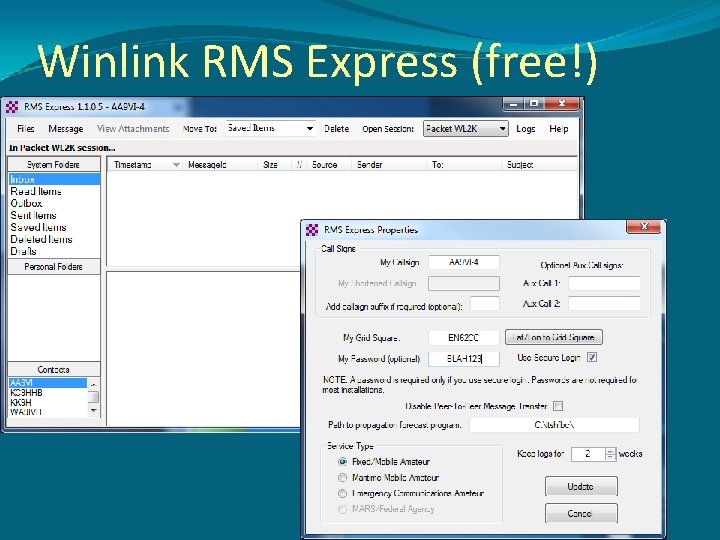Open the Files menu
This screenshot has height=540, width=720.
(26, 129)
